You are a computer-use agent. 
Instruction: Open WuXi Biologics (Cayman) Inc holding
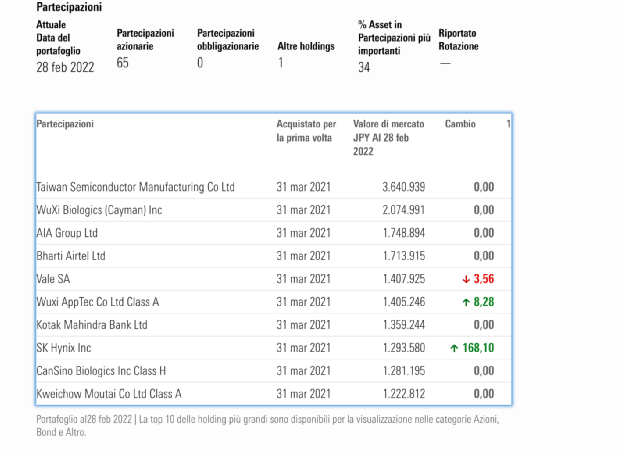click(x=99, y=210)
